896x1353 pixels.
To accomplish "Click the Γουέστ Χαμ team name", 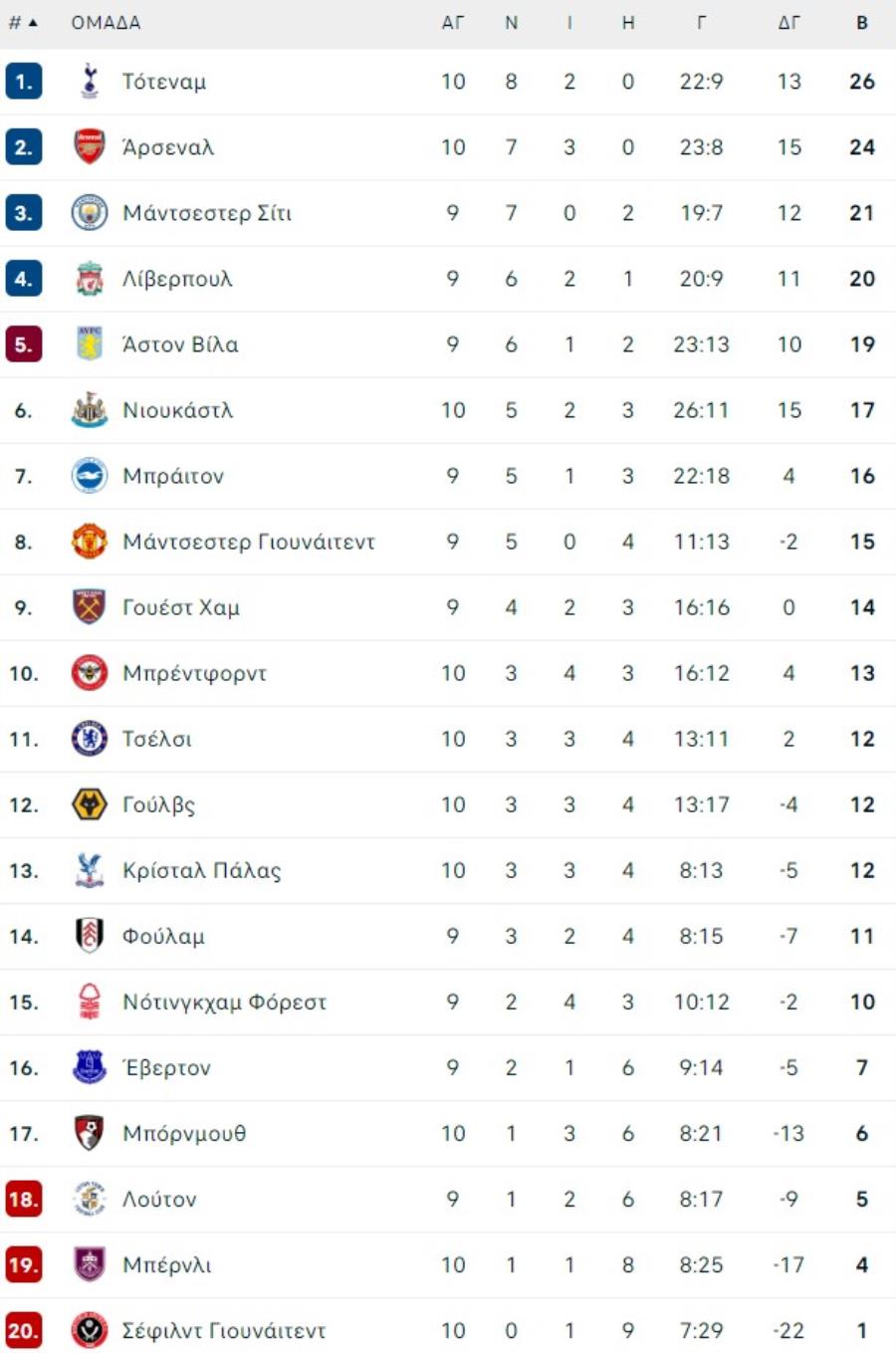I will (x=181, y=607).
